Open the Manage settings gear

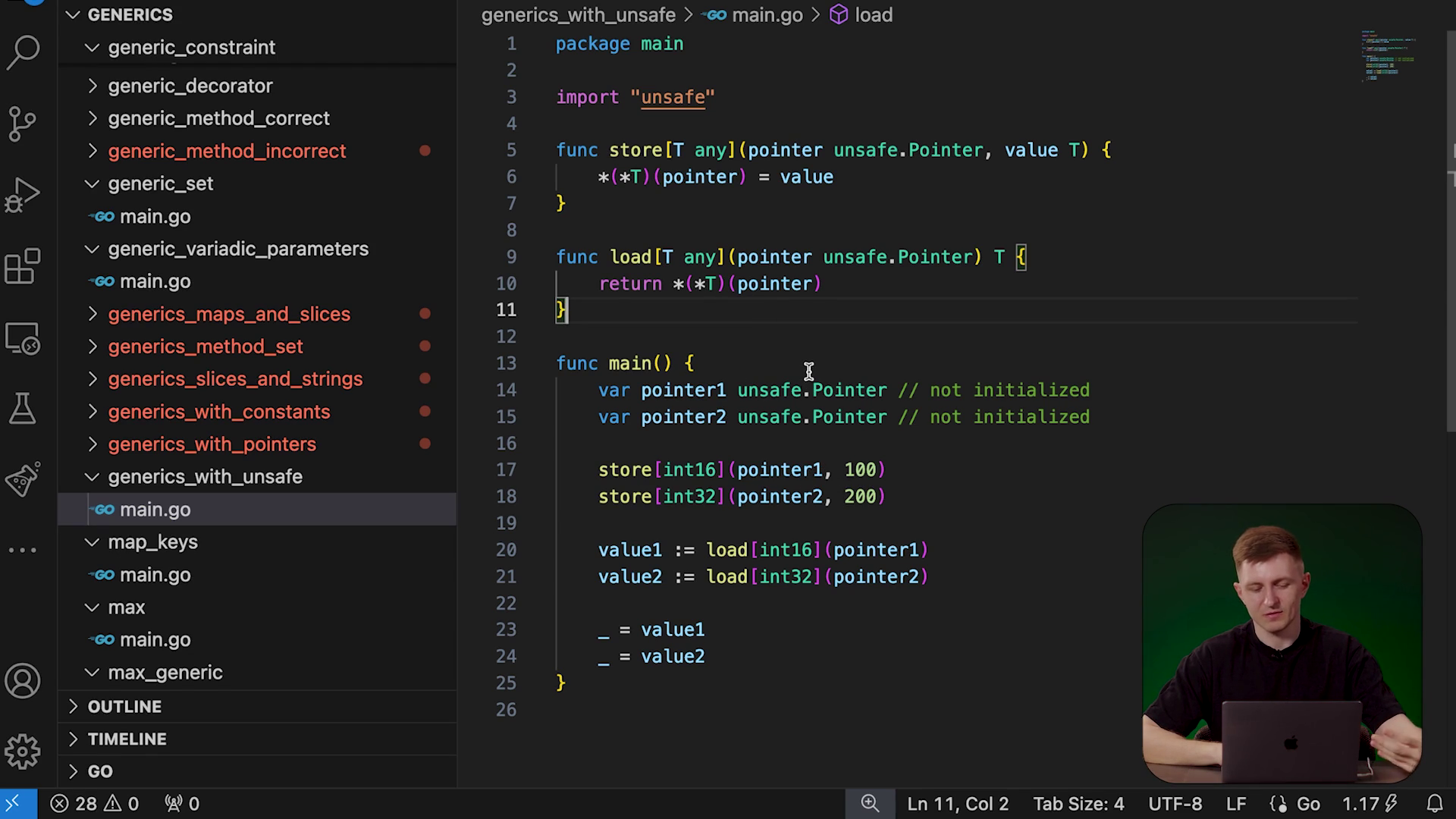23,752
